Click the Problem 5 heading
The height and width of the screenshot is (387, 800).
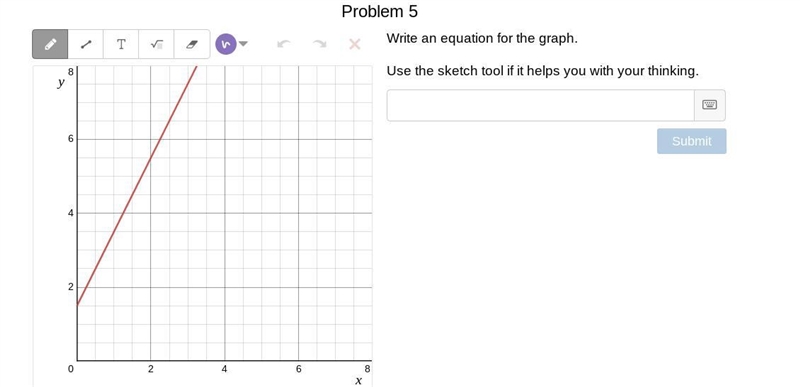[380, 11]
